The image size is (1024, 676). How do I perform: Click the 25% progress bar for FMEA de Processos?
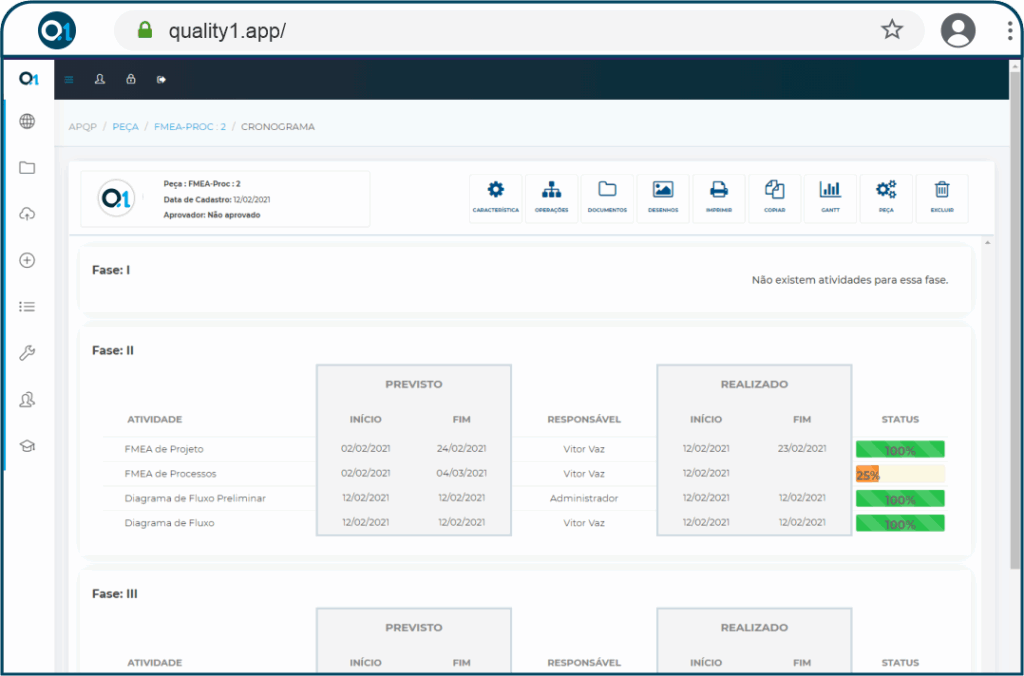[900, 474]
